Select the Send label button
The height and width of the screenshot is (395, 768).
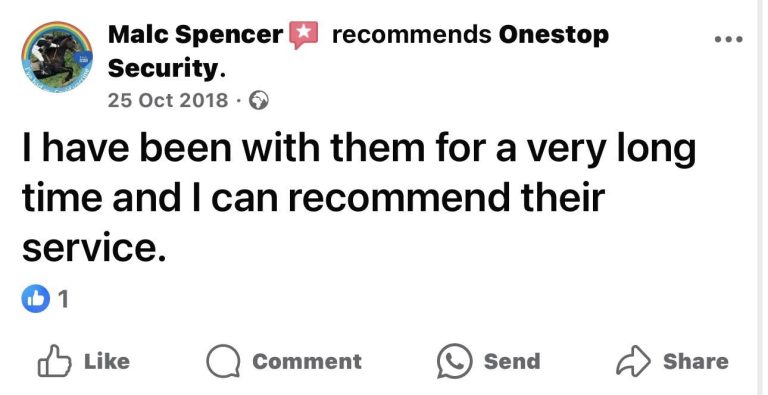tap(512, 362)
